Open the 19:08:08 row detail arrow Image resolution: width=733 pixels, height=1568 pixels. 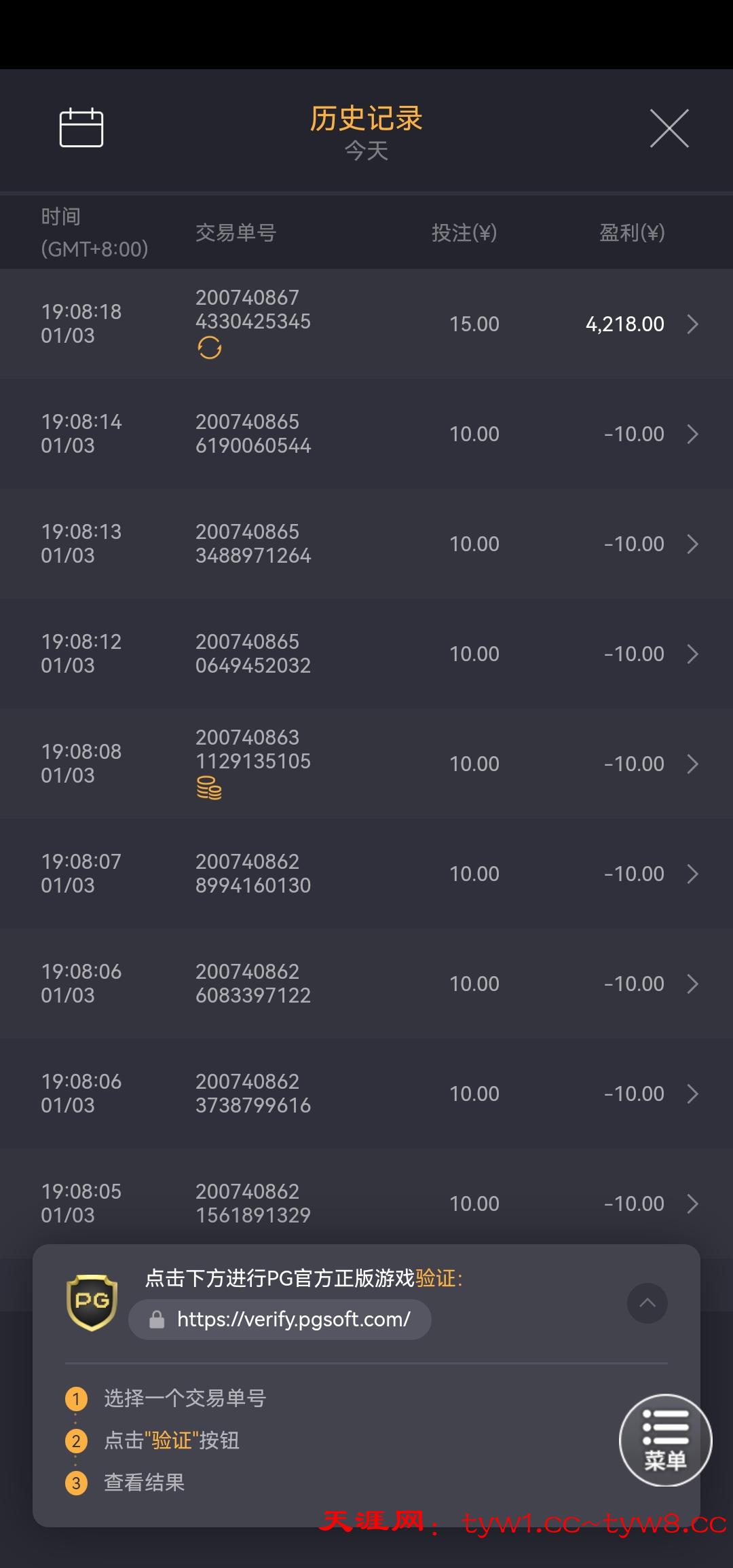pyautogui.click(x=692, y=764)
